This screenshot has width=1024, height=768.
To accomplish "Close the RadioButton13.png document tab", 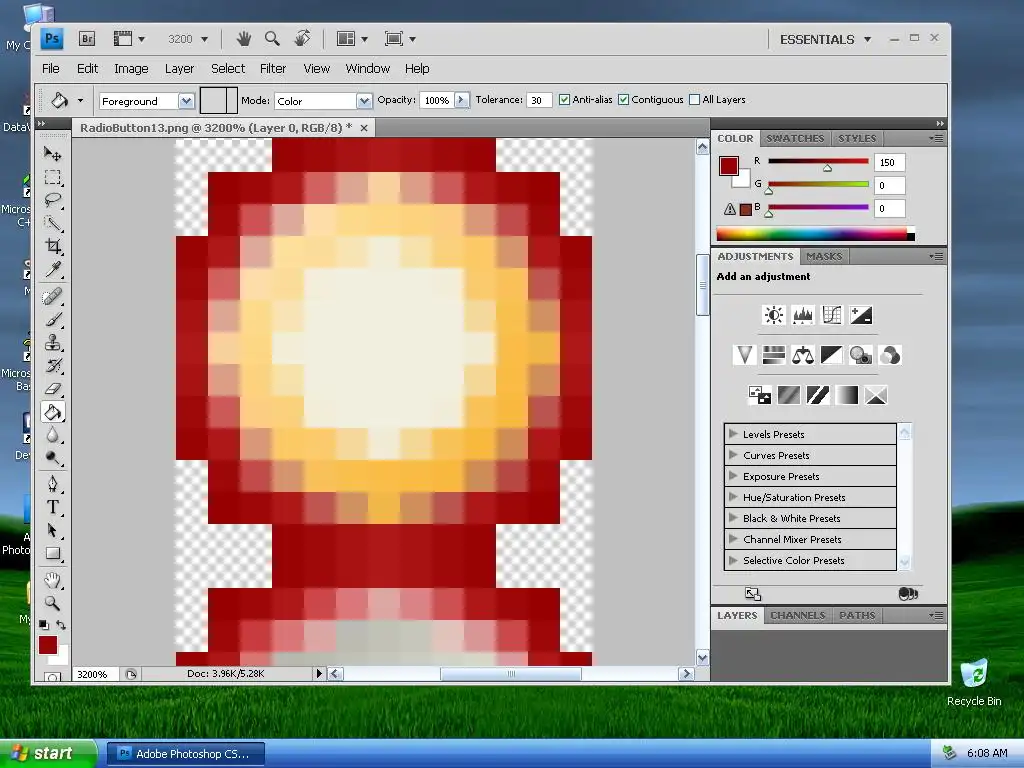I will (x=364, y=128).
